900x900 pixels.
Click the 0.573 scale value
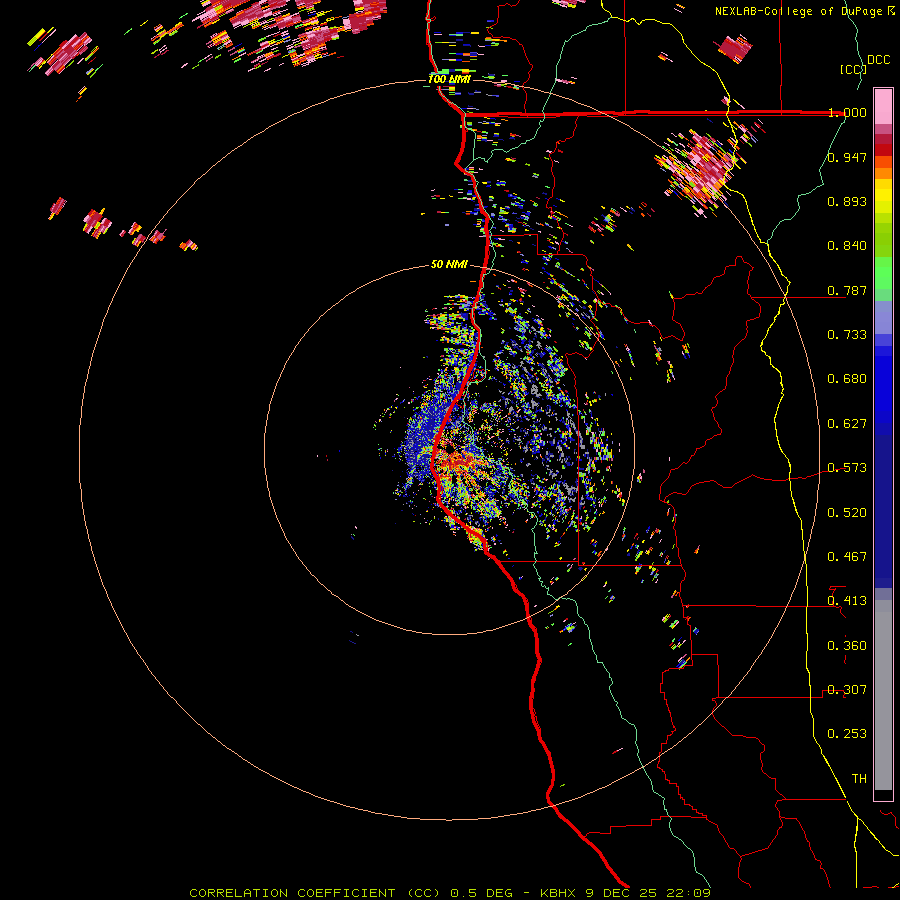tap(847, 468)
